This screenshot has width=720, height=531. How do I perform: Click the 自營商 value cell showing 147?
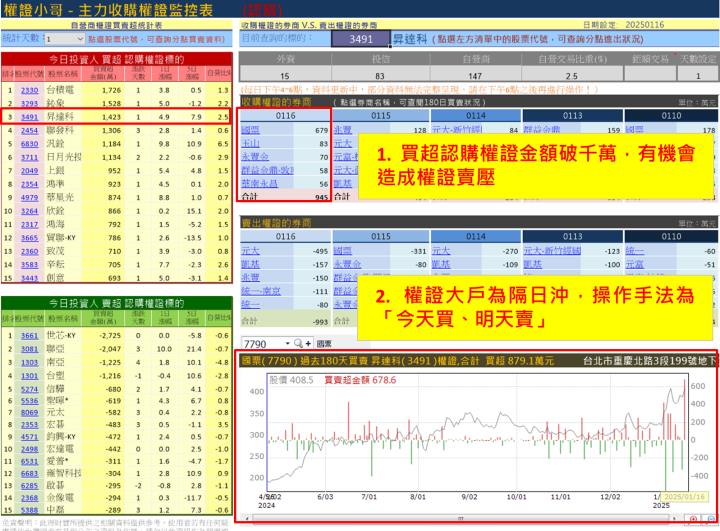(x=475, y=75)
